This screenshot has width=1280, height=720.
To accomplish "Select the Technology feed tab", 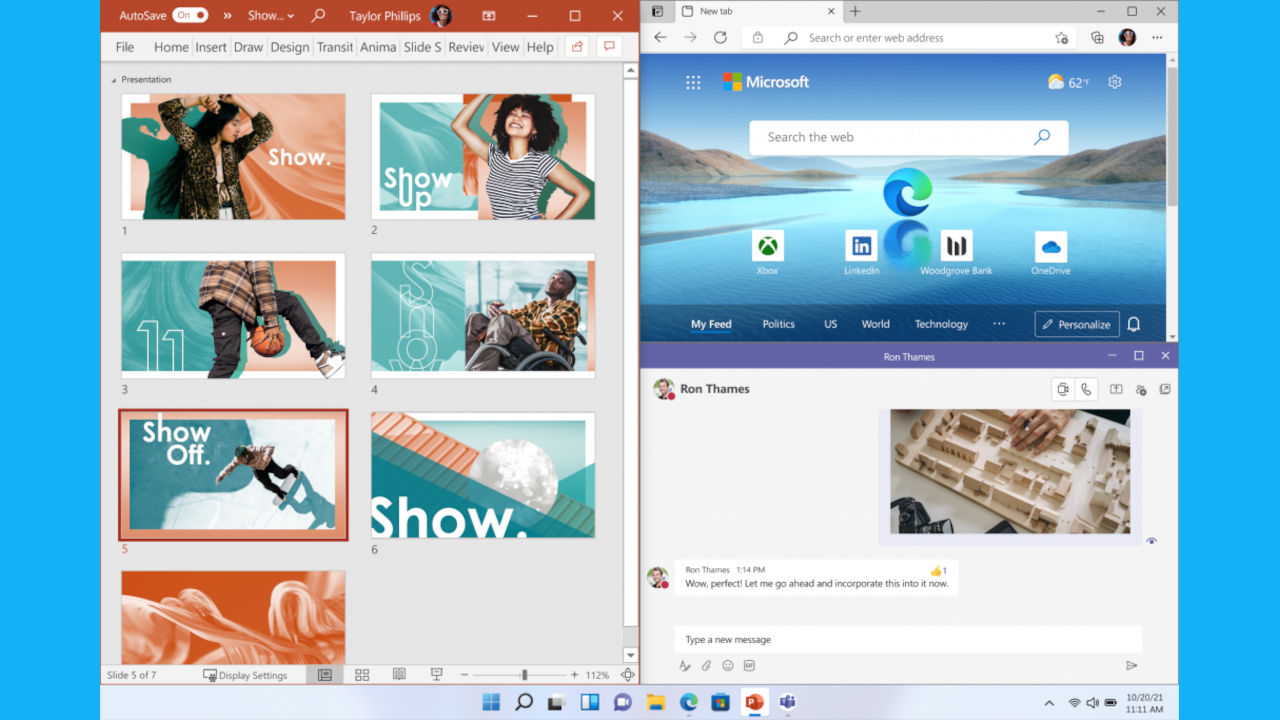I will 941,324.
